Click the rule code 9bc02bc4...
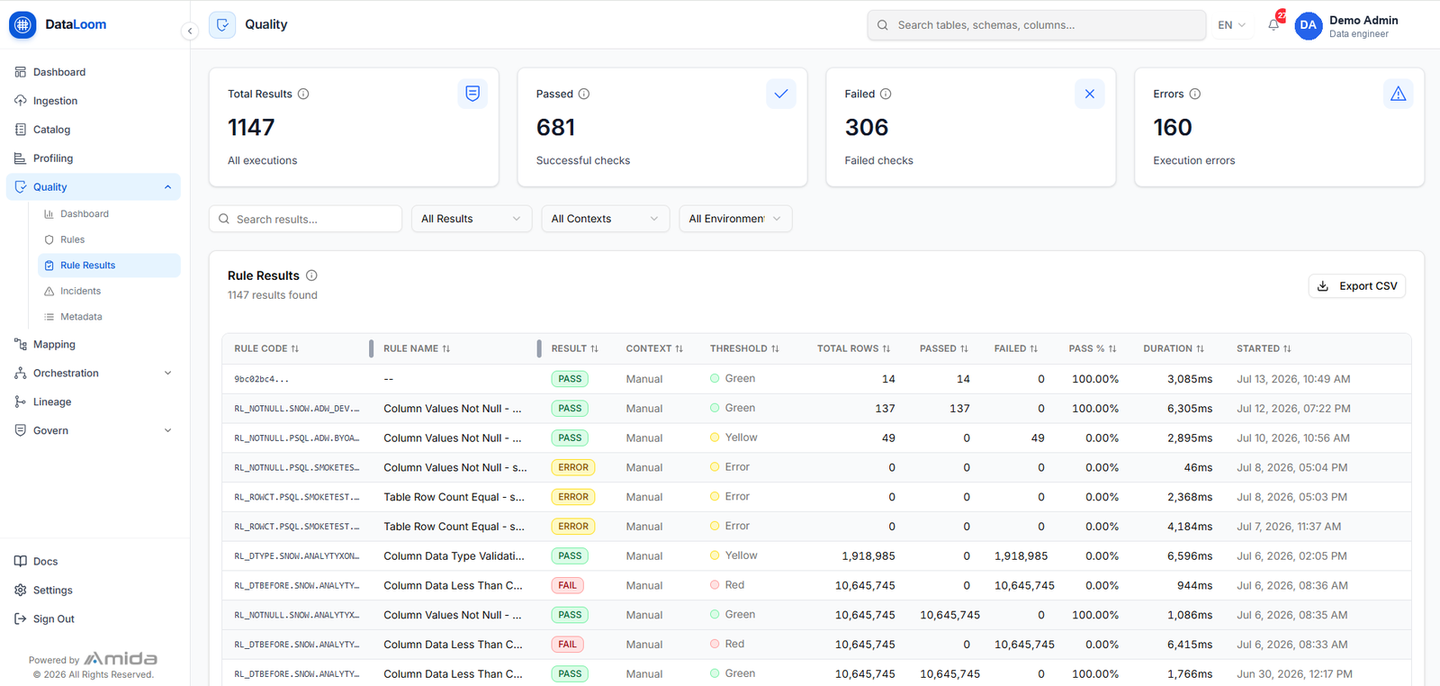Image resolution: width=1440 pixels, height=686 pixels. (262, 379)
